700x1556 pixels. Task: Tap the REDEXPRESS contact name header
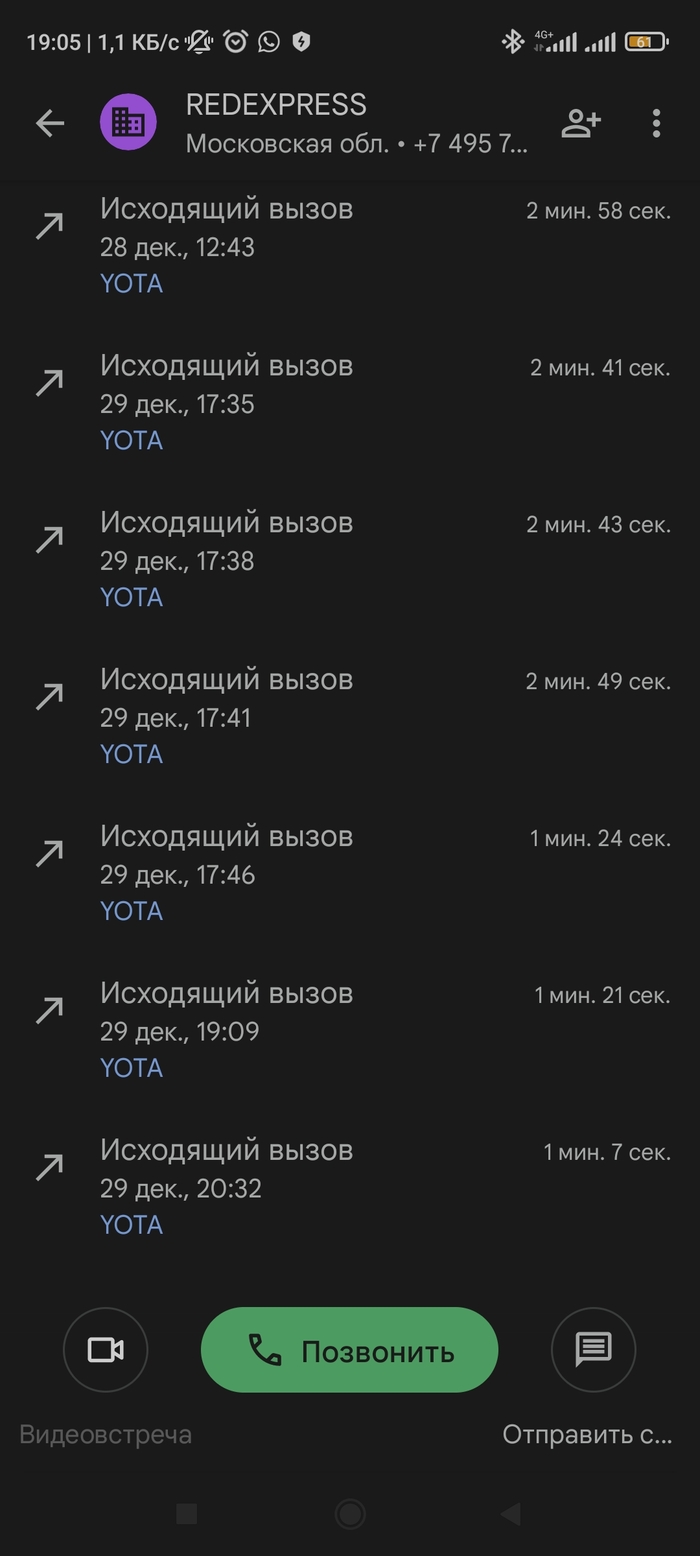pos(276,105)
